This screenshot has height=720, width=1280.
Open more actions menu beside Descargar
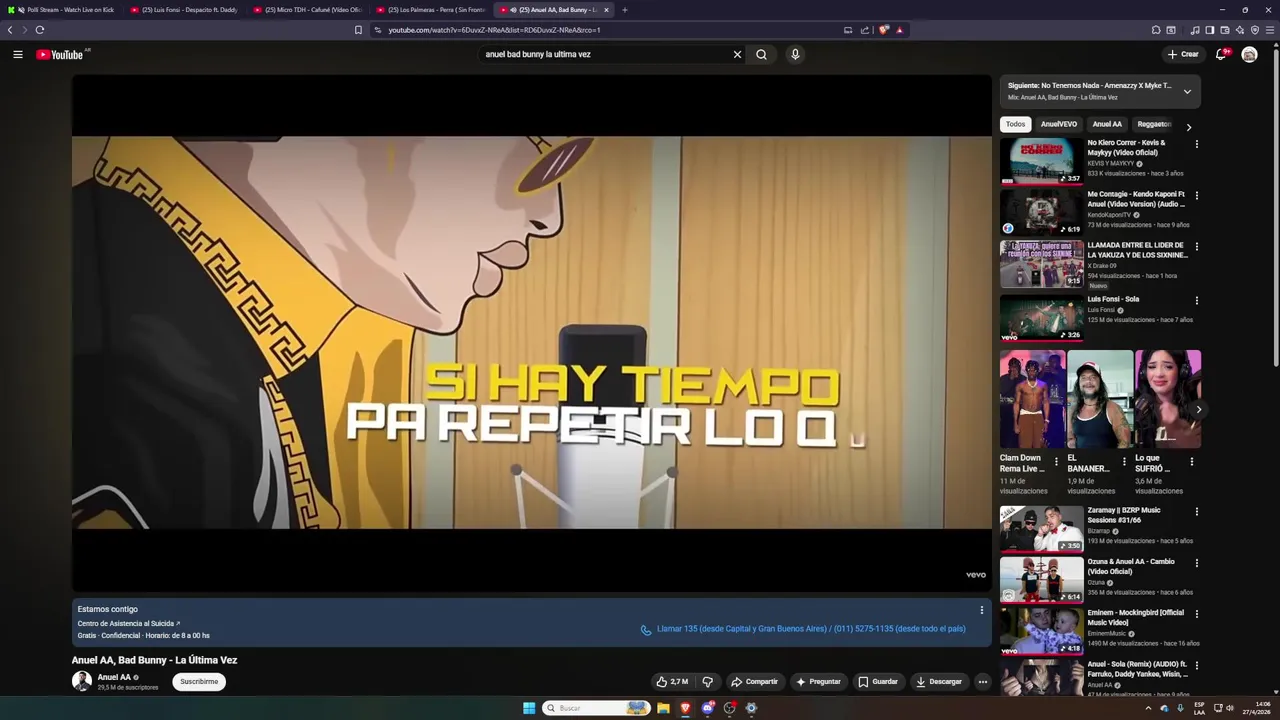click(x=982, y=682)
